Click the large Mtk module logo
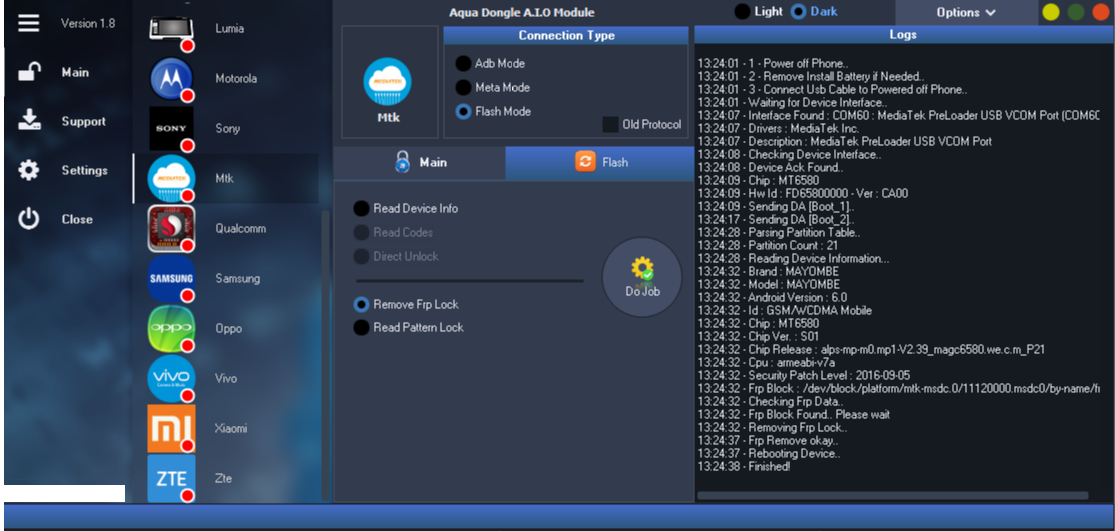 point(388,82)
